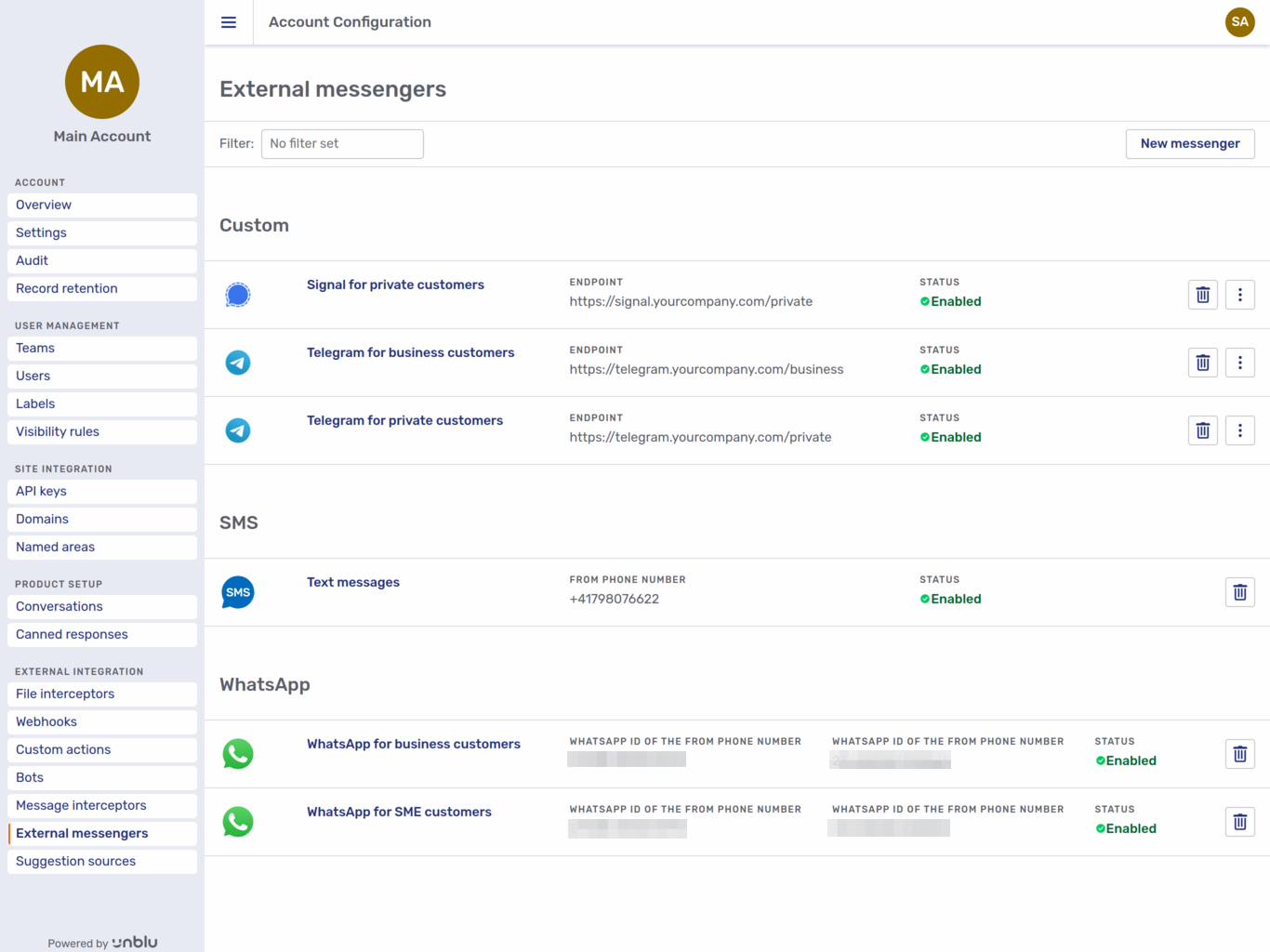Click the filter input field

342,143
